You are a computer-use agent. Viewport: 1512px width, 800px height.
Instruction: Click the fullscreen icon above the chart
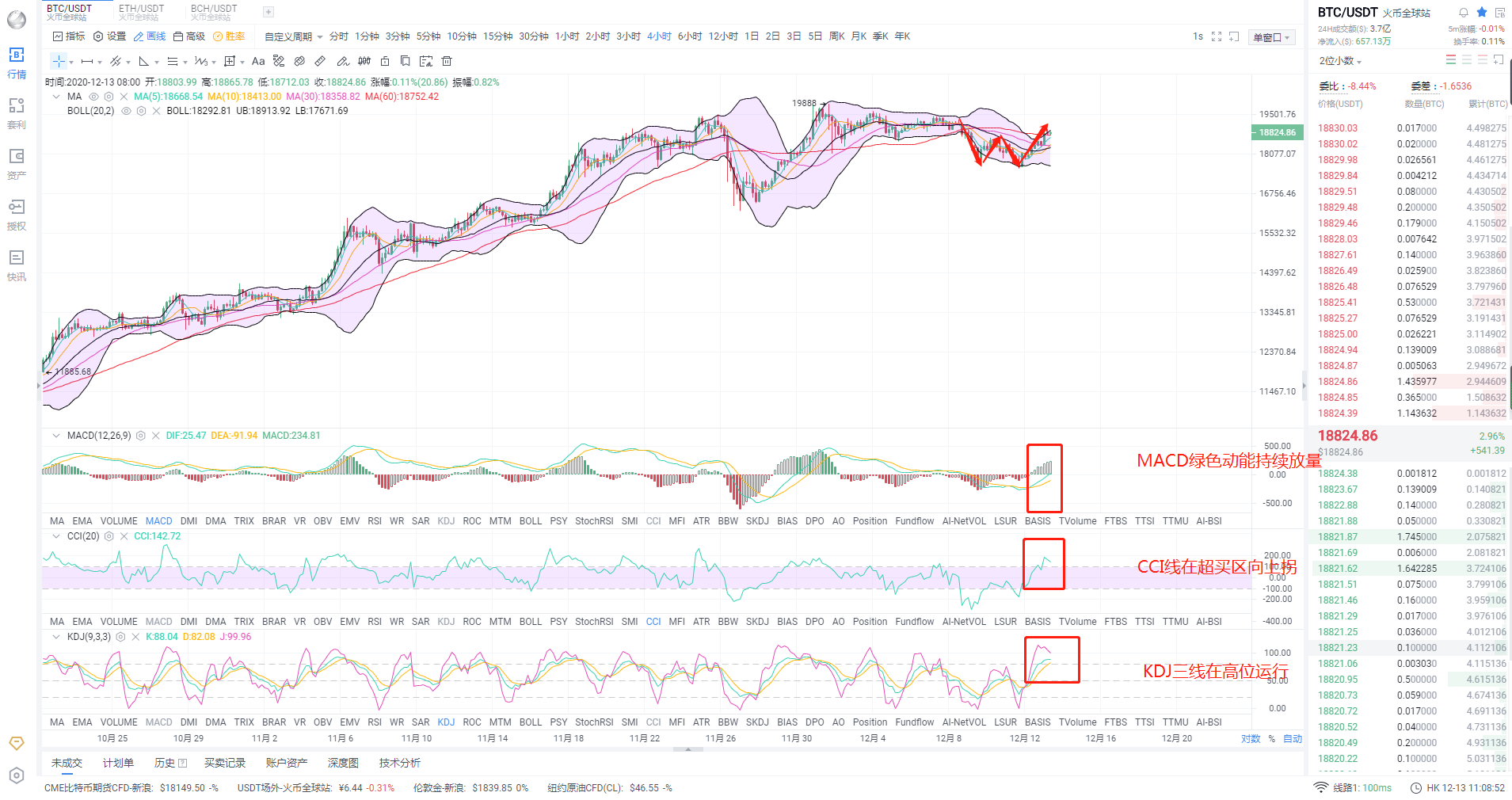(1217, 36)
